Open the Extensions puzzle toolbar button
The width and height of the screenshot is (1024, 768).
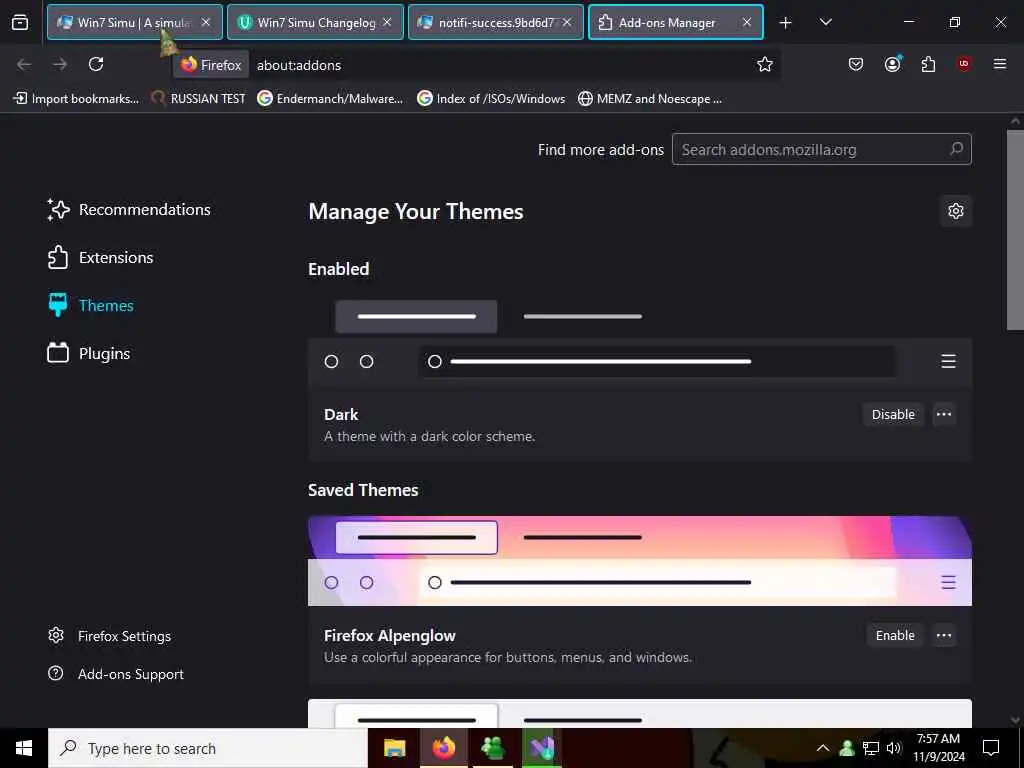tap(928, 64)
